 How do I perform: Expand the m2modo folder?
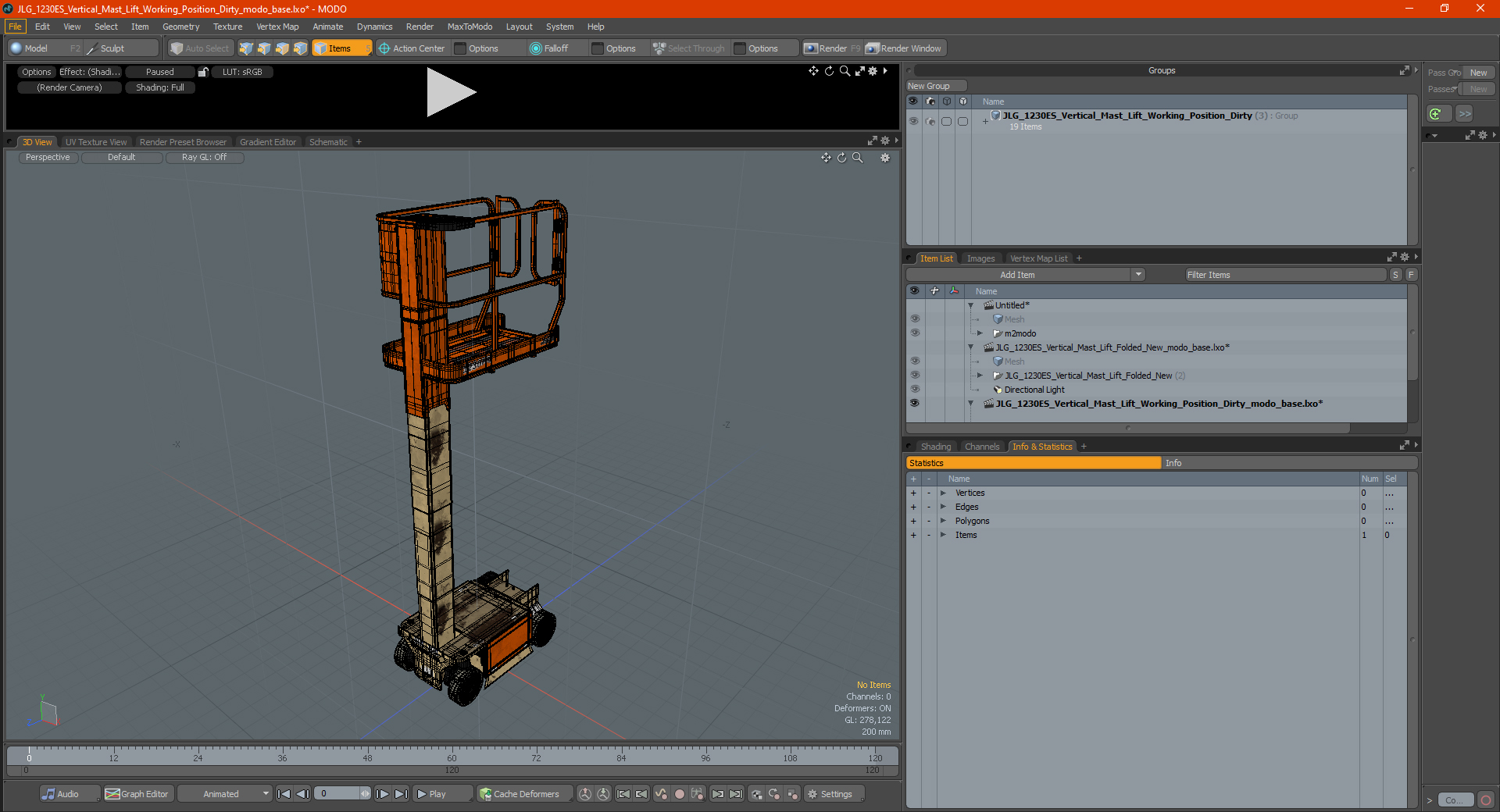(x=980, y=333)
